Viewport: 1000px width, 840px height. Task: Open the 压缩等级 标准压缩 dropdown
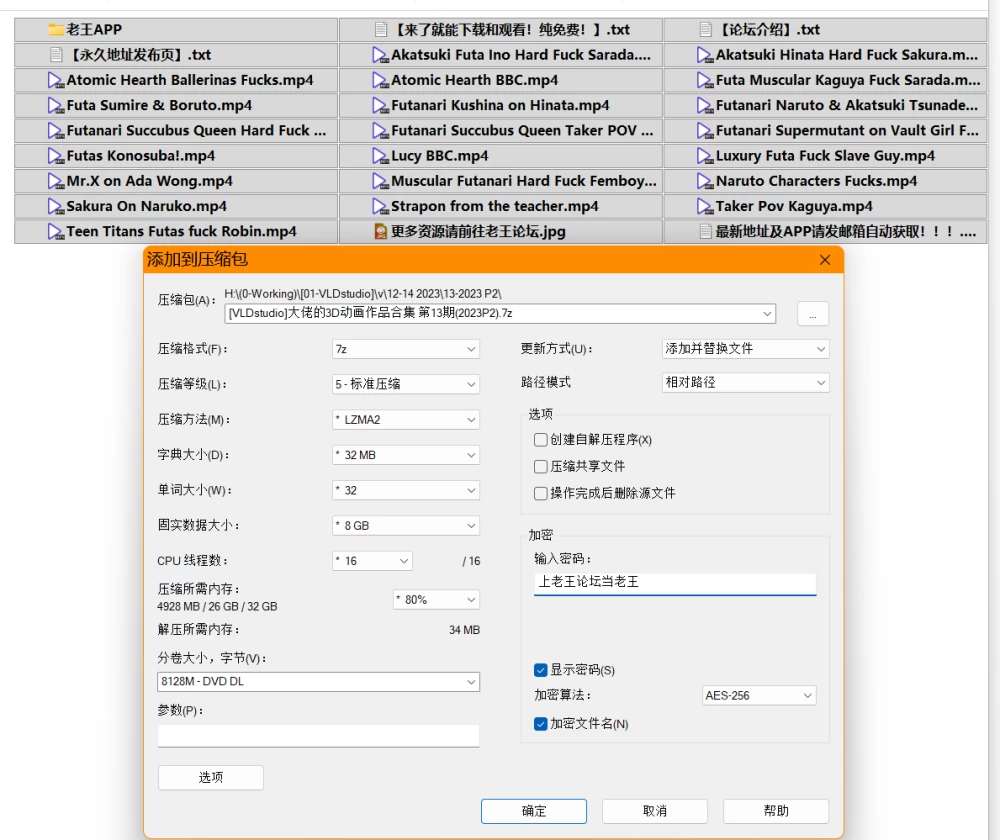tap(406, 384)
